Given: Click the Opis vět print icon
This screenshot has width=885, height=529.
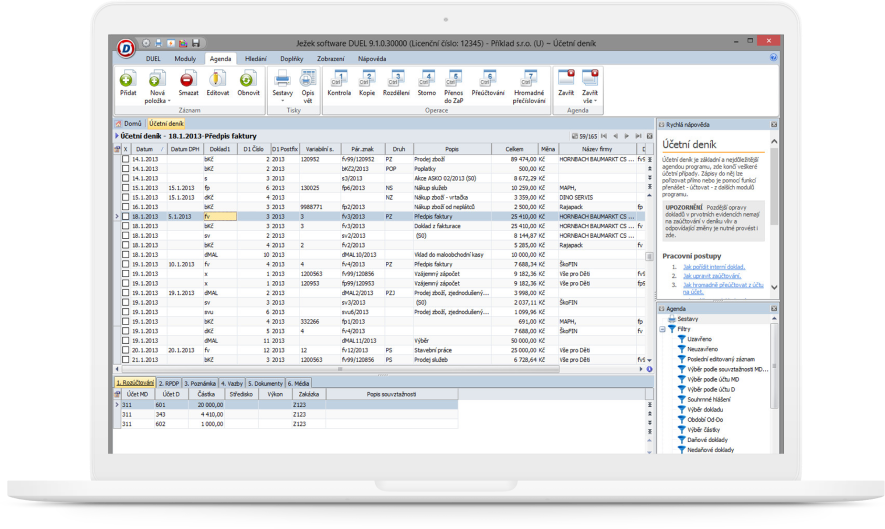Looking at the screenshot, I should [x=308, y=80].
